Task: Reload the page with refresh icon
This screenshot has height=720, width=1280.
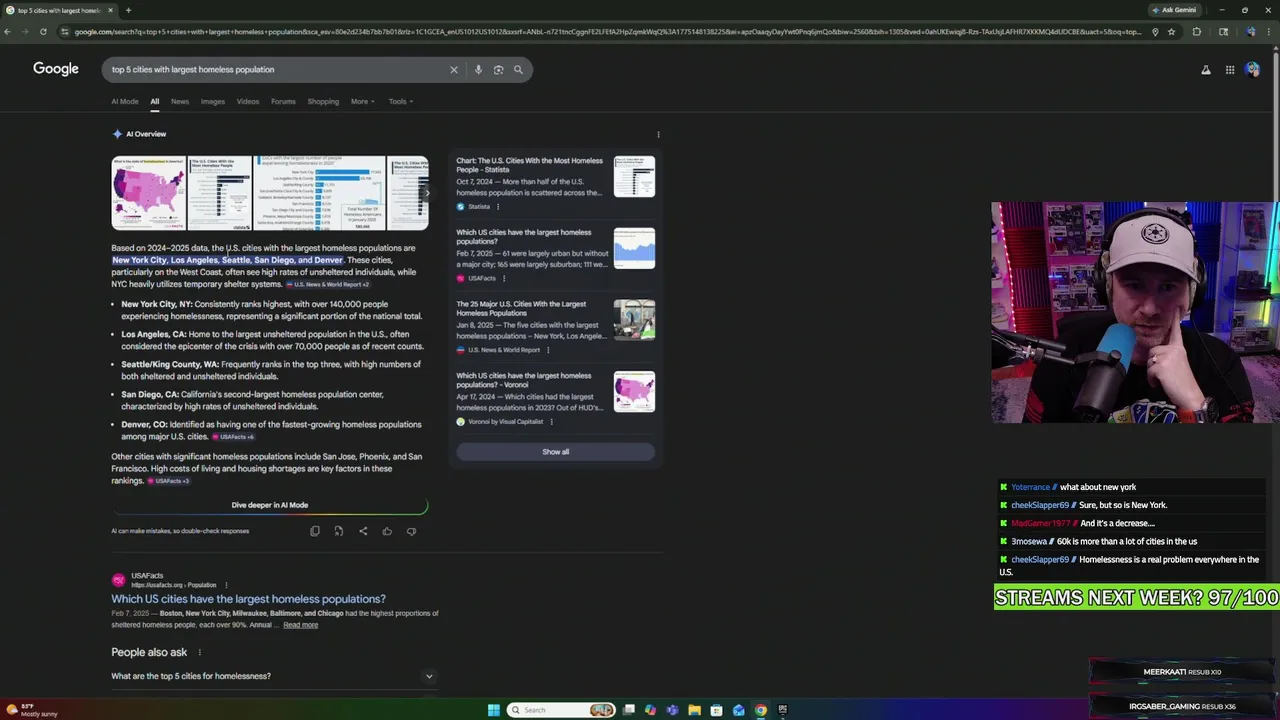Action: pyautogui.click(x=43, y=32)
